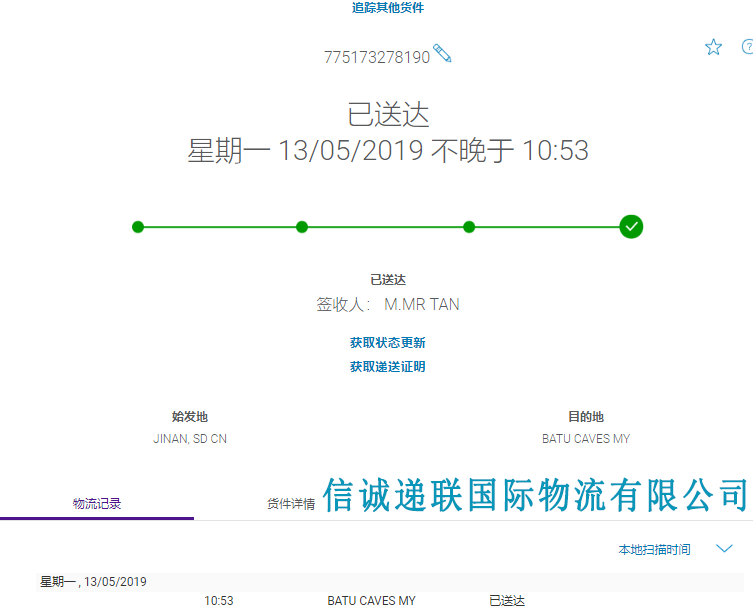Switch to the 货件详情 tab
This screenshot has width=753, height=612.
click(291, 504)
